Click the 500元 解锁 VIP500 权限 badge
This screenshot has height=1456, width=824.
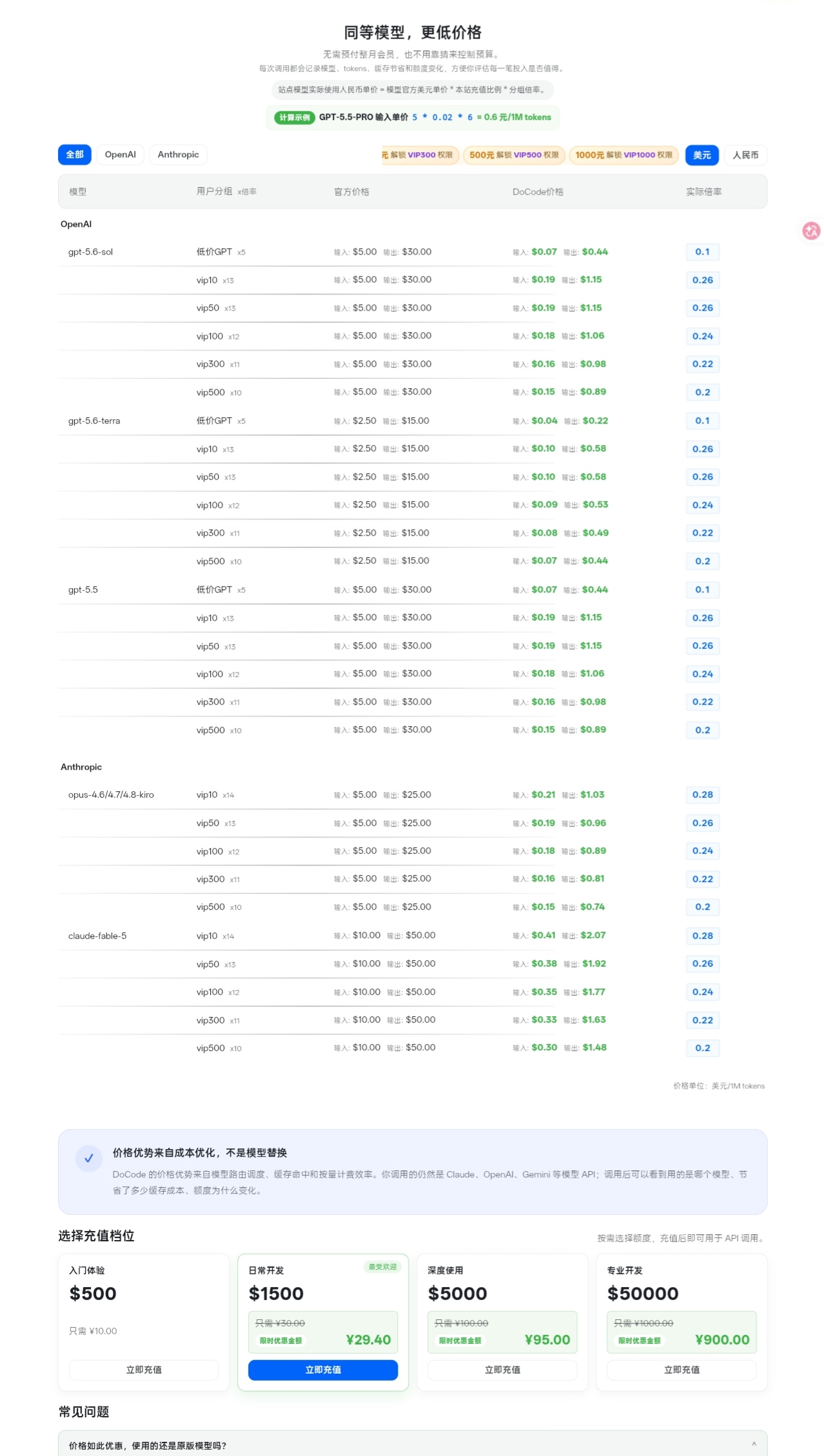click(x=515, y=155)
